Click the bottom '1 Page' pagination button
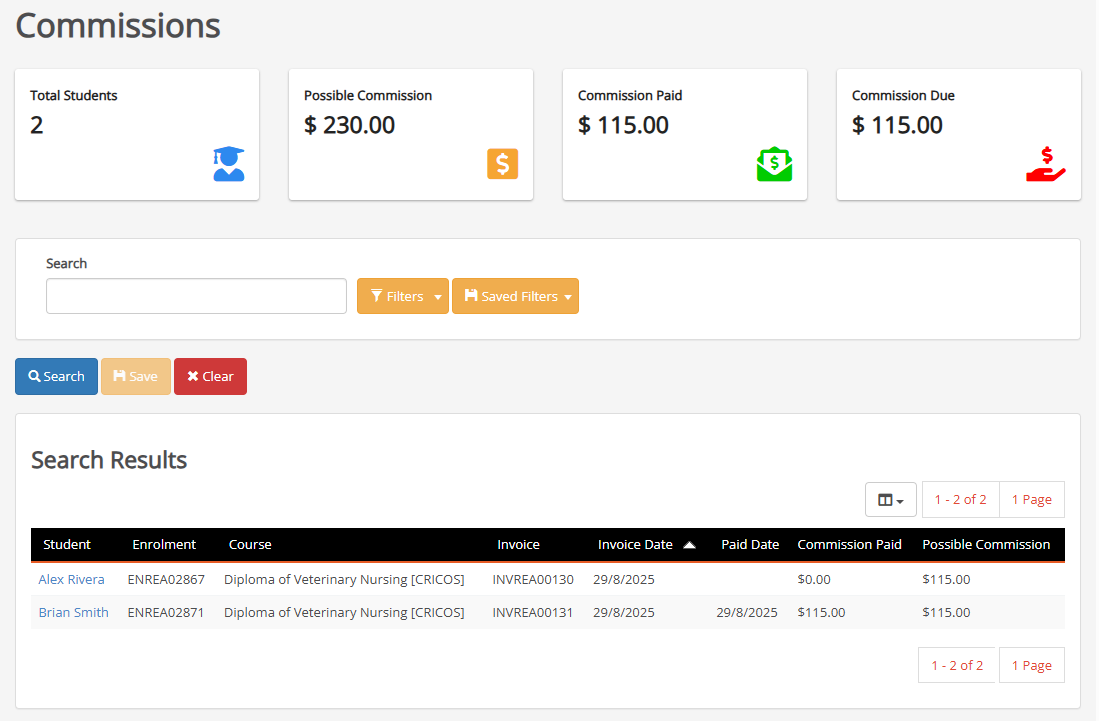The width and height of the screenshot is (1099, 721). (1032, 666)
